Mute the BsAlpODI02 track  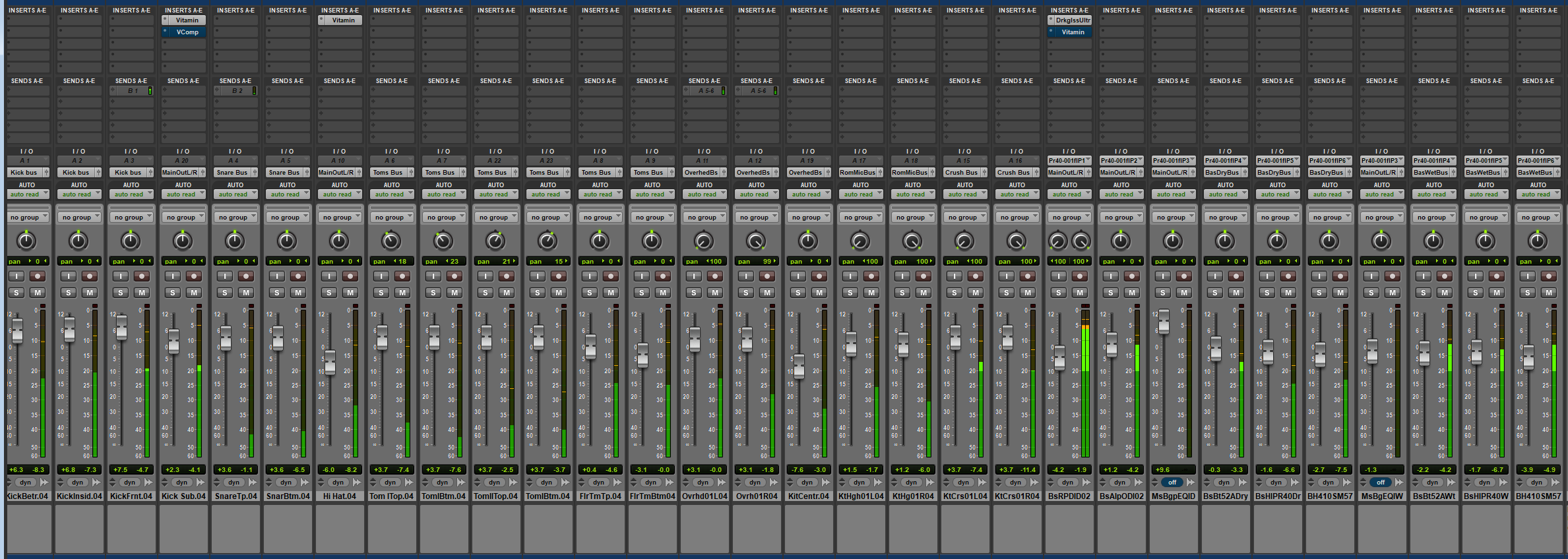(x=1131, y=293)
